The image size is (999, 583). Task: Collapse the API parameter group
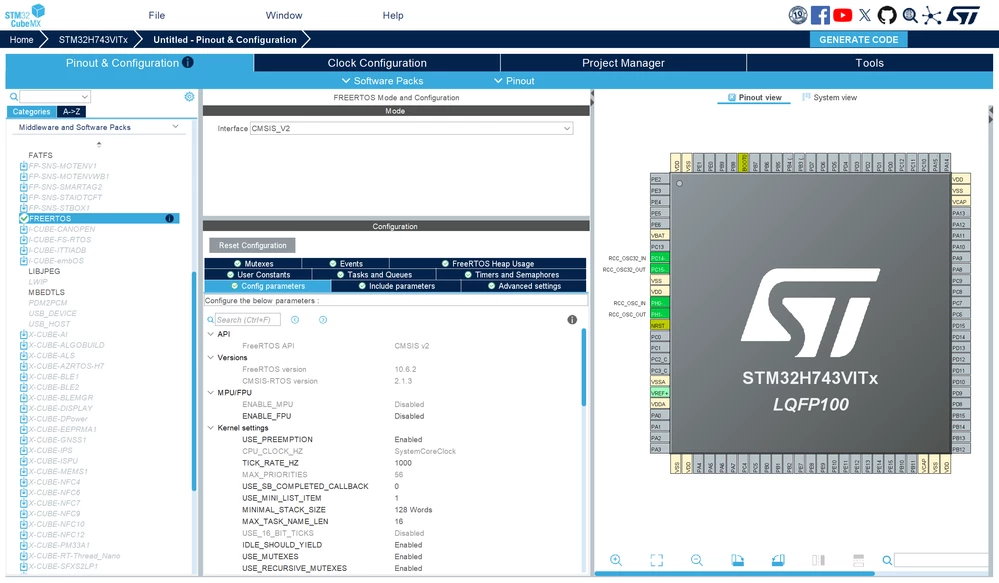click(211, 334)
